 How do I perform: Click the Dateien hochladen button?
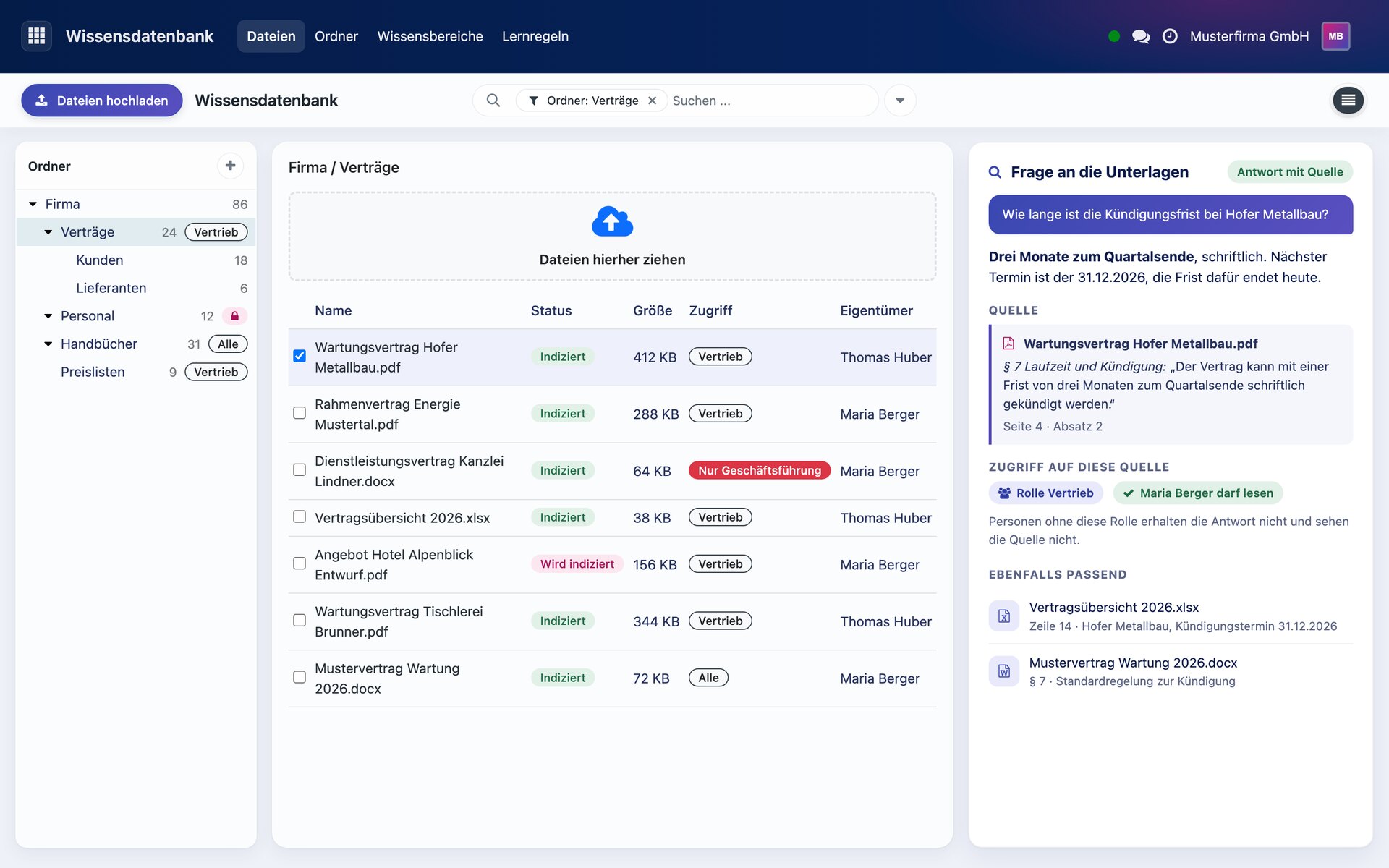[102, 101]
